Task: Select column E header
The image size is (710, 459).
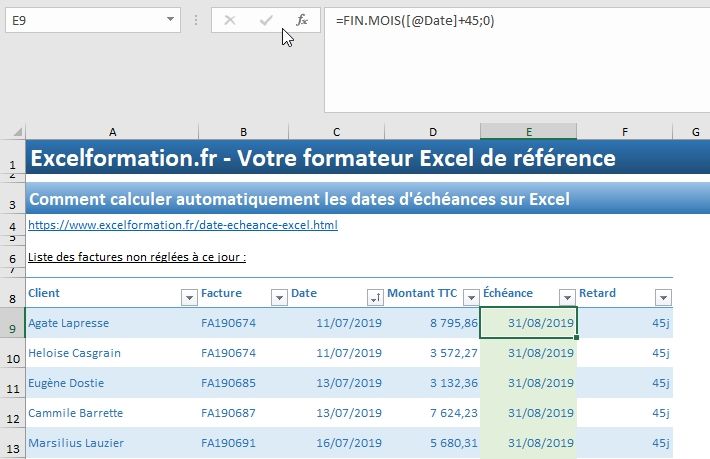Action: [x=528, y=132]
